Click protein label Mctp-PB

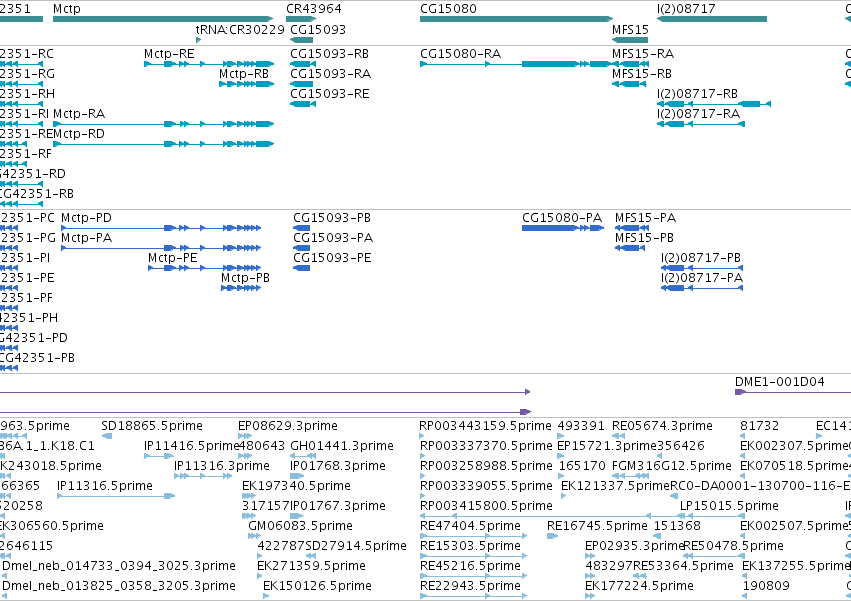tap(245, 279)
